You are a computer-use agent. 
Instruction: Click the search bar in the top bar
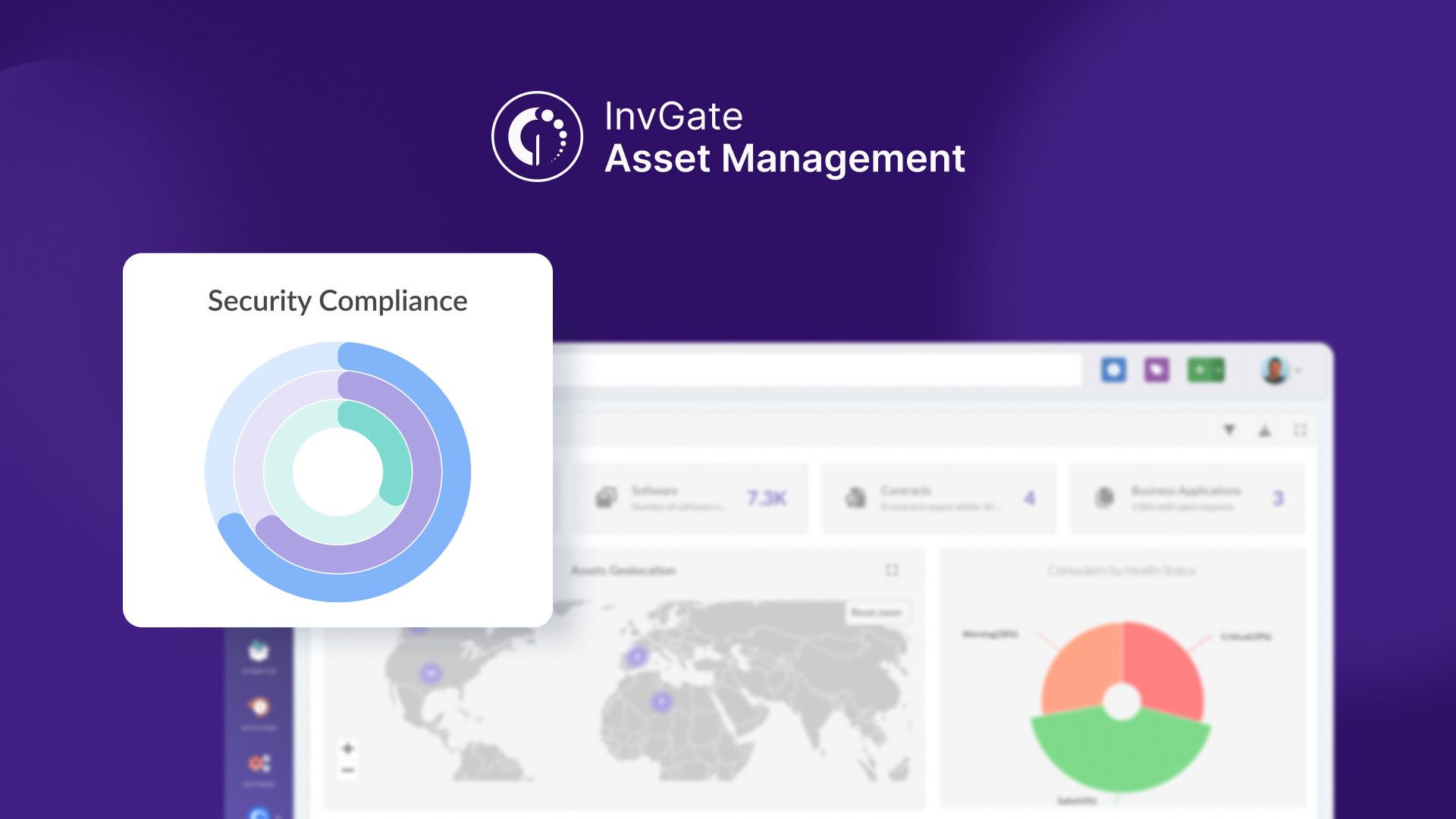(x=817, y=370)
